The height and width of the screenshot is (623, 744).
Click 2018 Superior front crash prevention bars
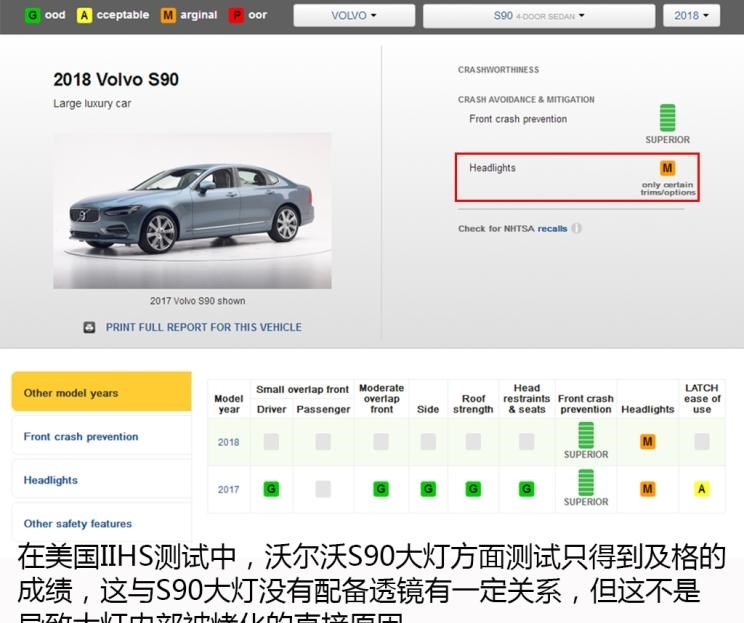click(x=586, y=435)
